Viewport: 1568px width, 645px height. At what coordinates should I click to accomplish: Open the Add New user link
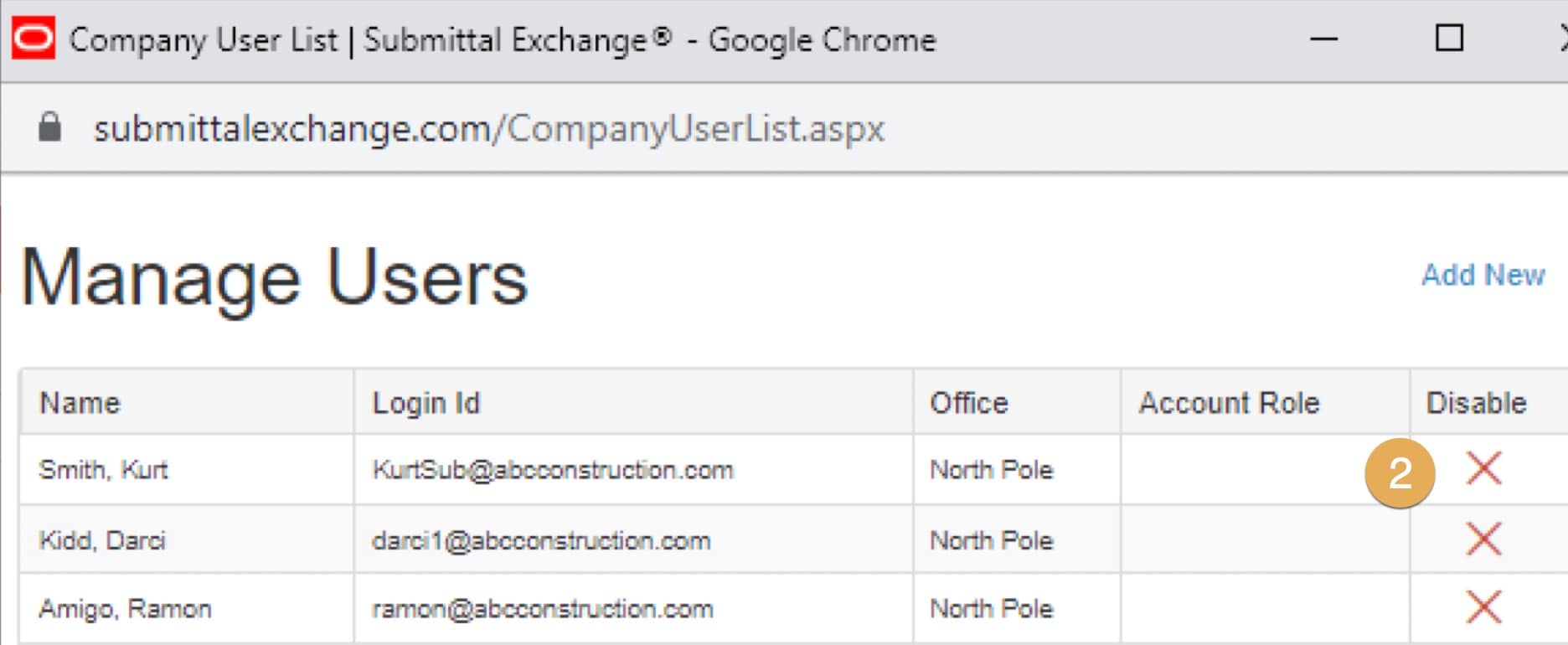coord(1483,275)
